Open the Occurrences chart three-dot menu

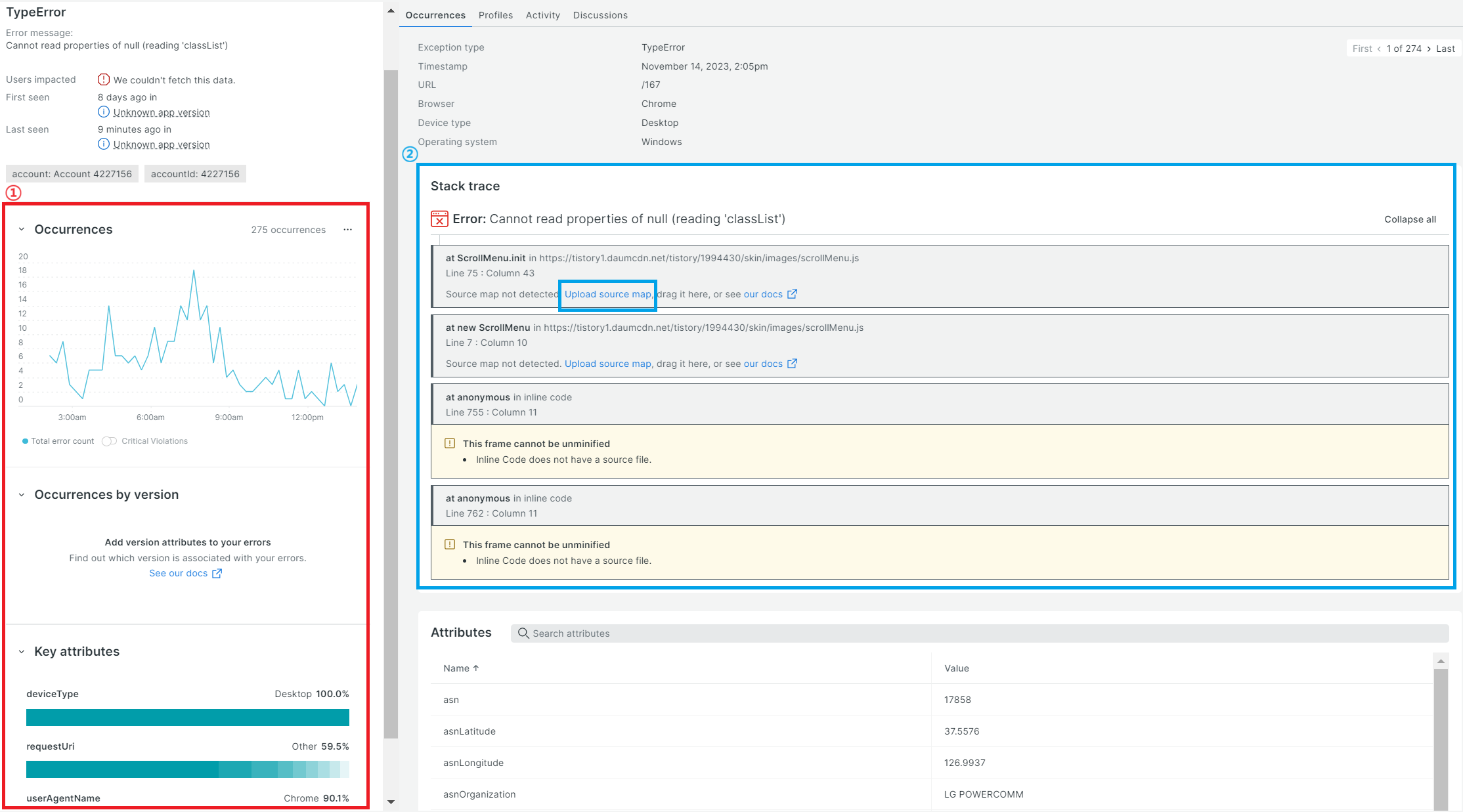(347, 230)
